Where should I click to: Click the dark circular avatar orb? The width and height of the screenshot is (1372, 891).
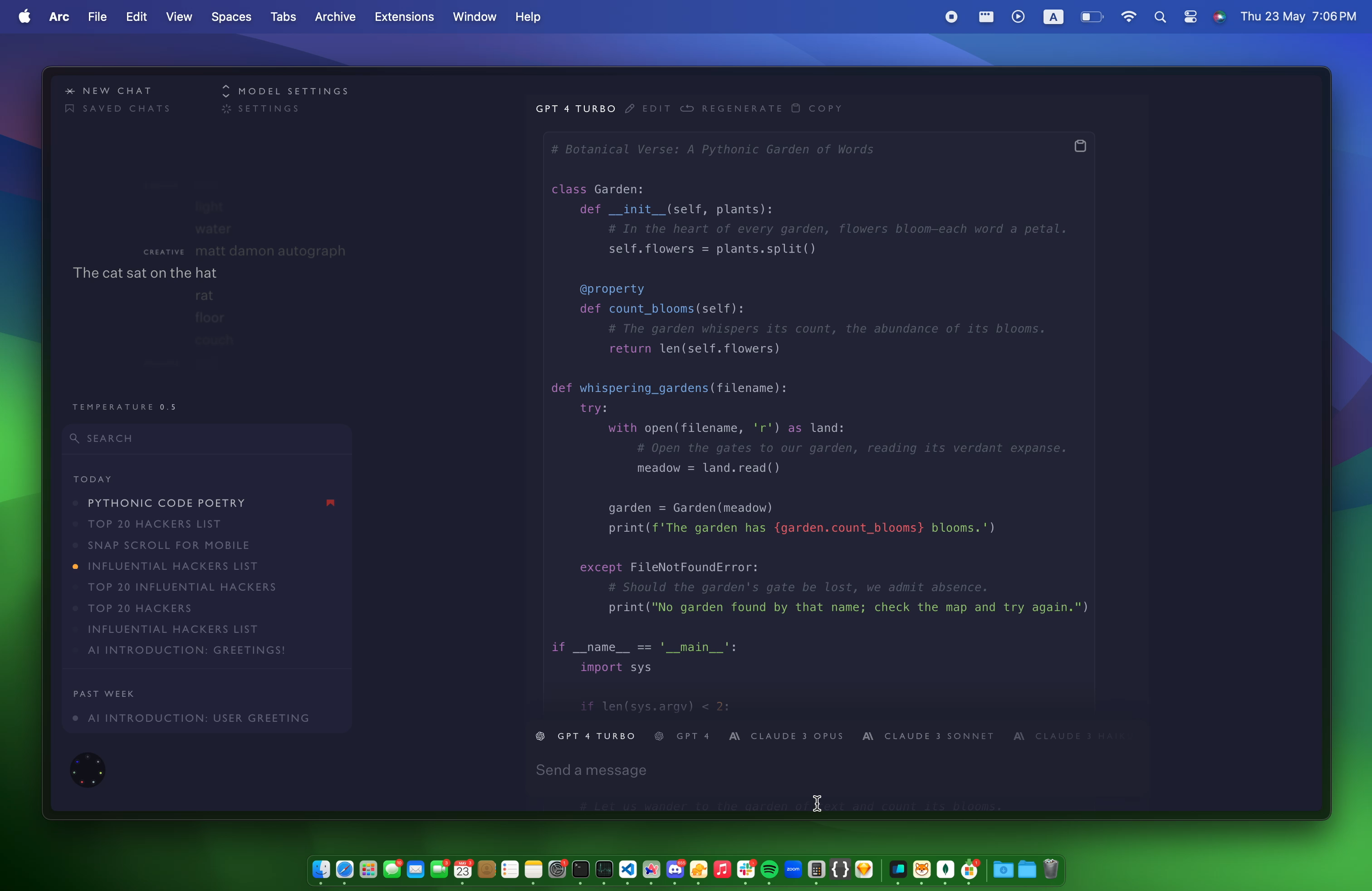88,770
